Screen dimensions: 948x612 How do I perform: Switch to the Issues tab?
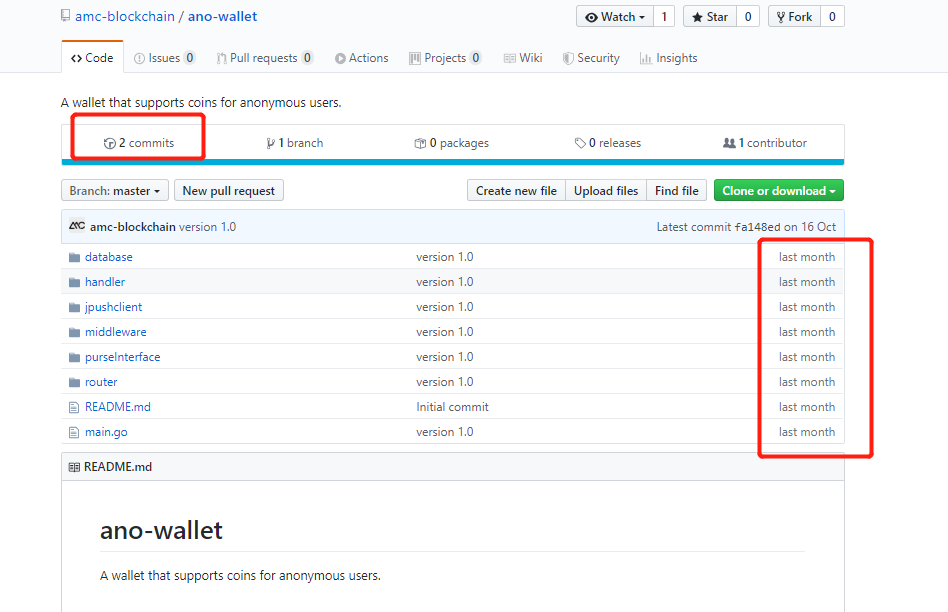(x=164, y=58)
